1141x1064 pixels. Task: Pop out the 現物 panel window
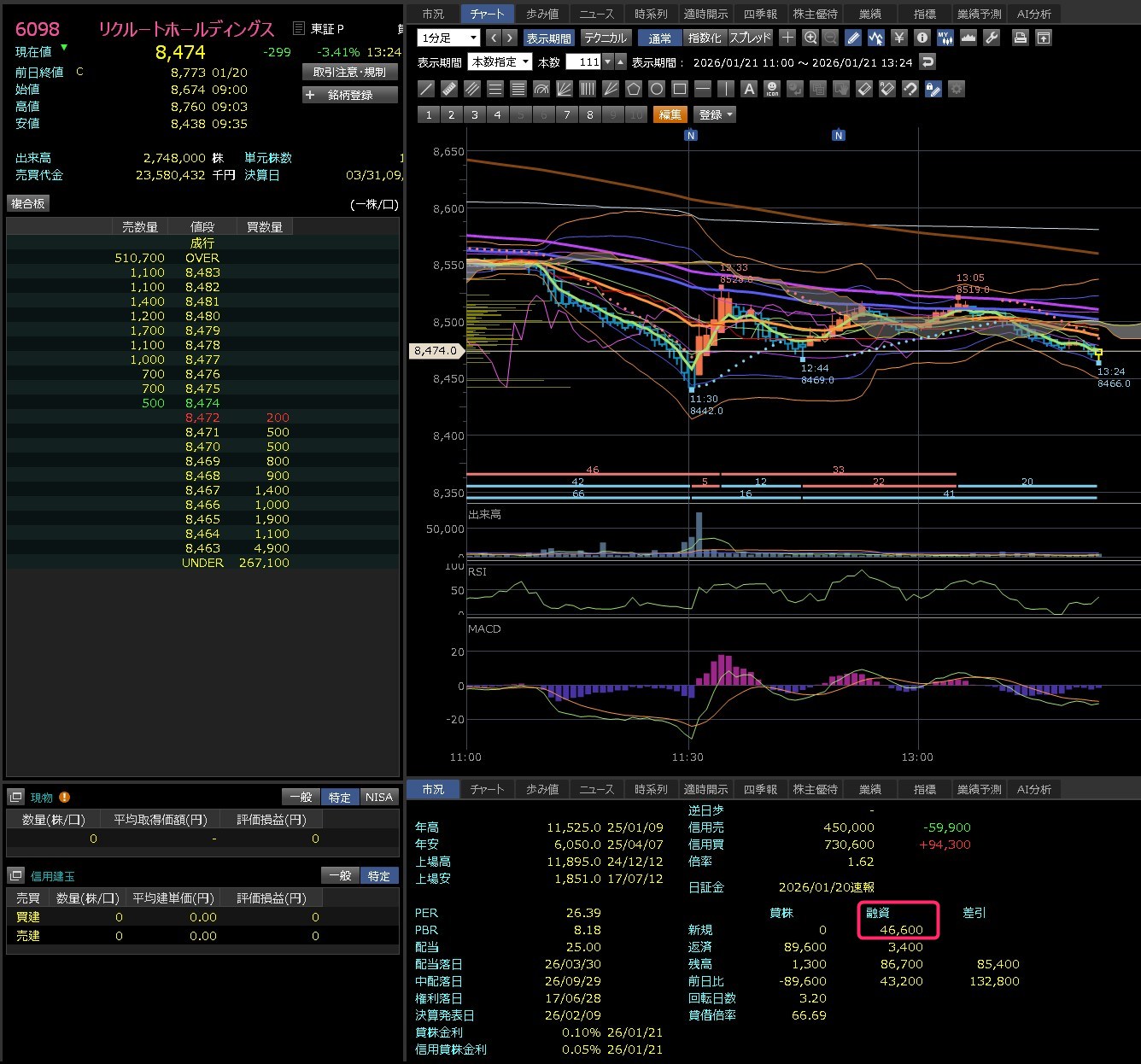point(15,798)
